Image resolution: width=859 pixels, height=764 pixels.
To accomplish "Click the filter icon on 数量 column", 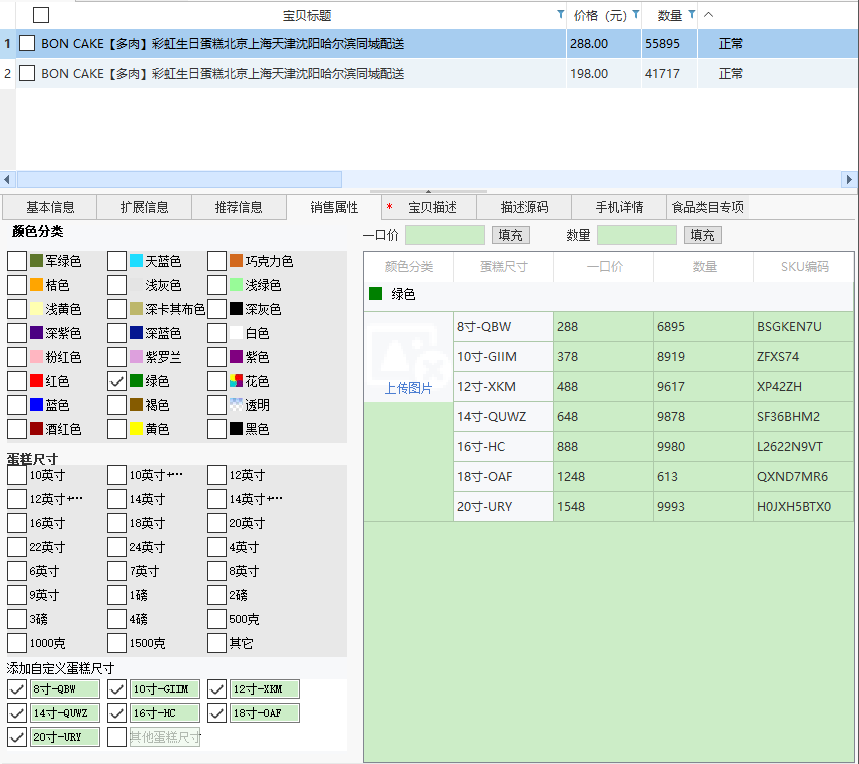I will (692, 15).
